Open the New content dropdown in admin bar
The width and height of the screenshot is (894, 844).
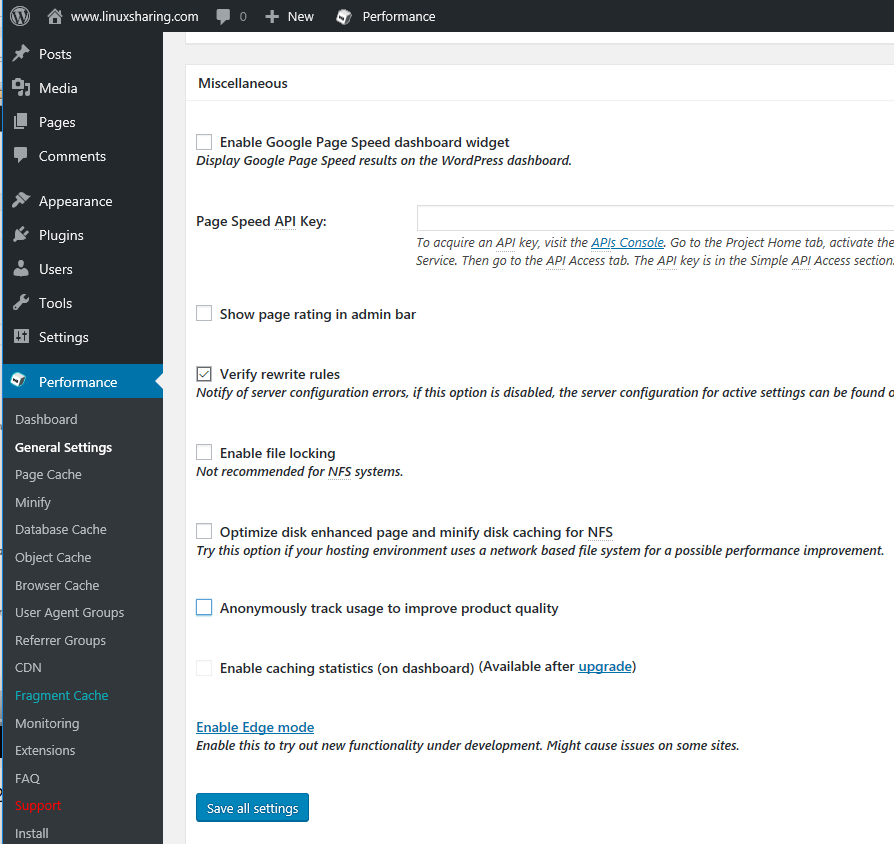coord(290,16)
